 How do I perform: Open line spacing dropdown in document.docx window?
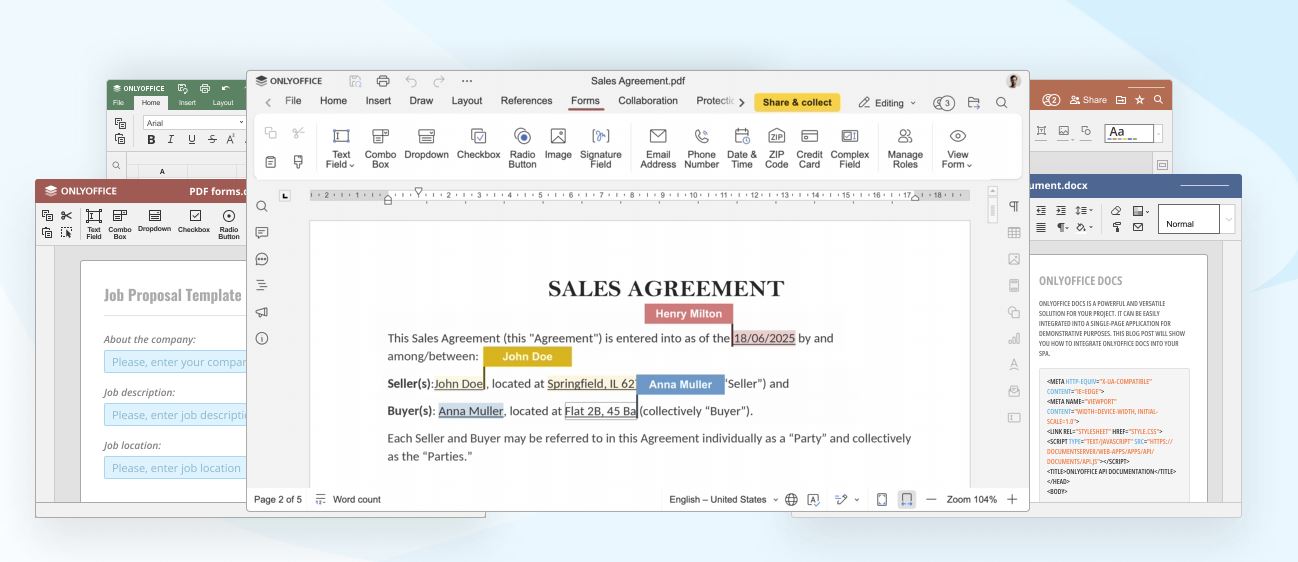pos(1084,211)
